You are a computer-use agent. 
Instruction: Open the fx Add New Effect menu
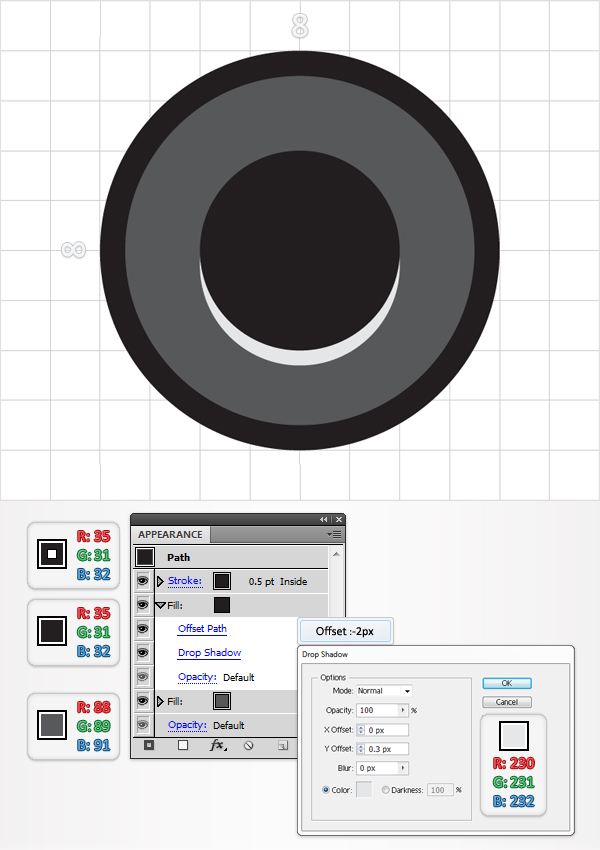point(218,745)
